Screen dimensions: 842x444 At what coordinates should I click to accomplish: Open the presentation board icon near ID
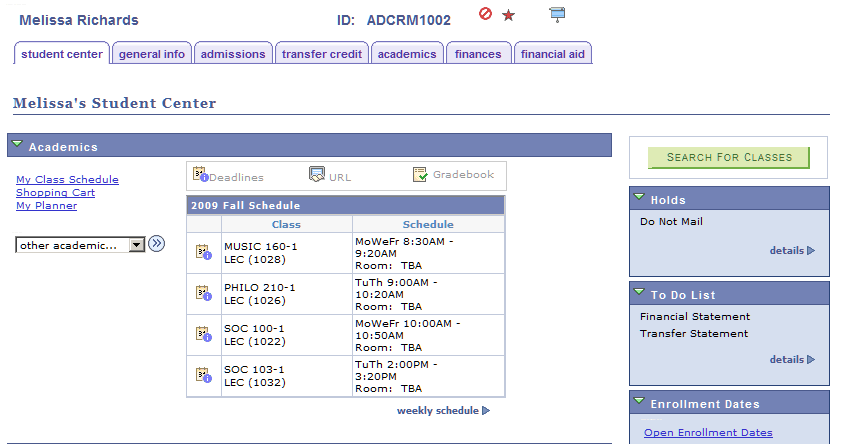557,14
